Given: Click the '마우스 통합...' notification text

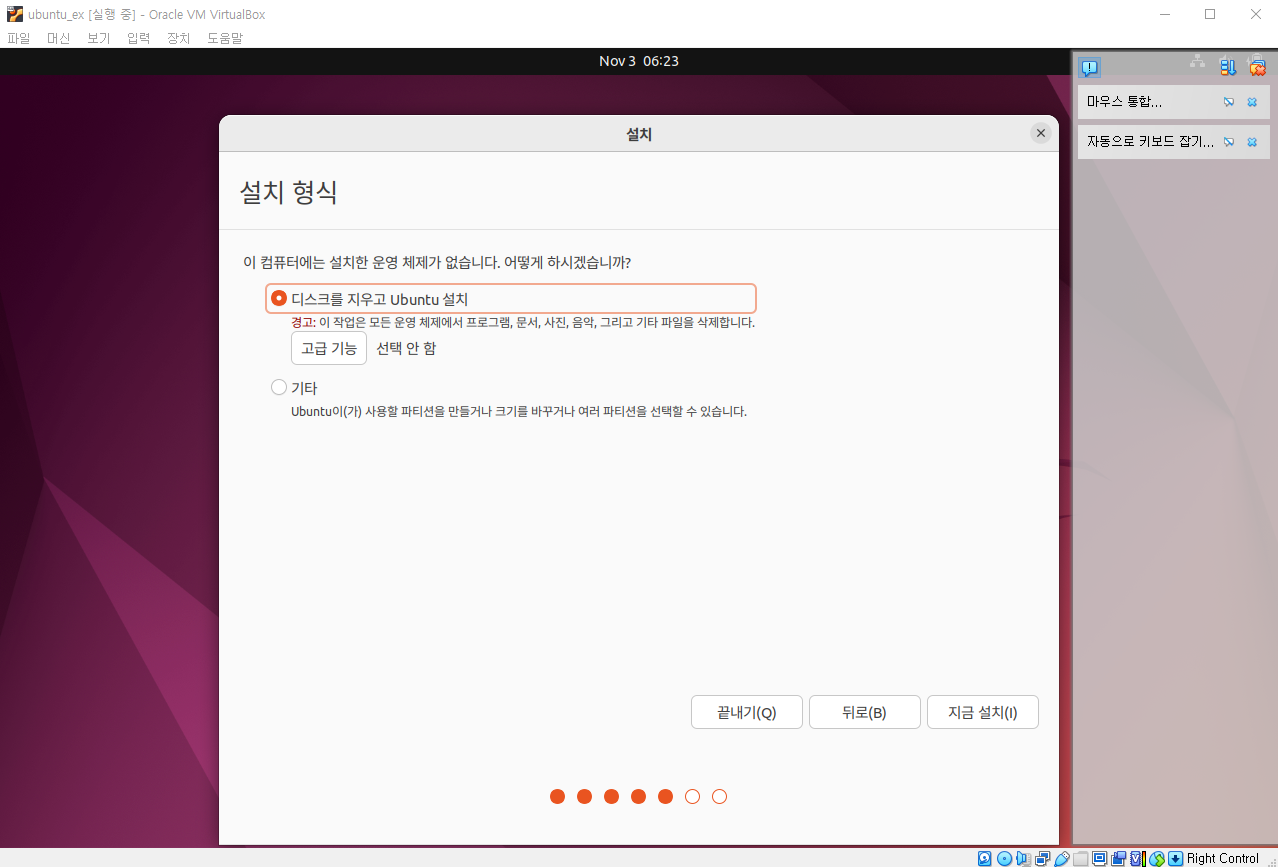Looking at the screenshot, I should point(1124,102).
